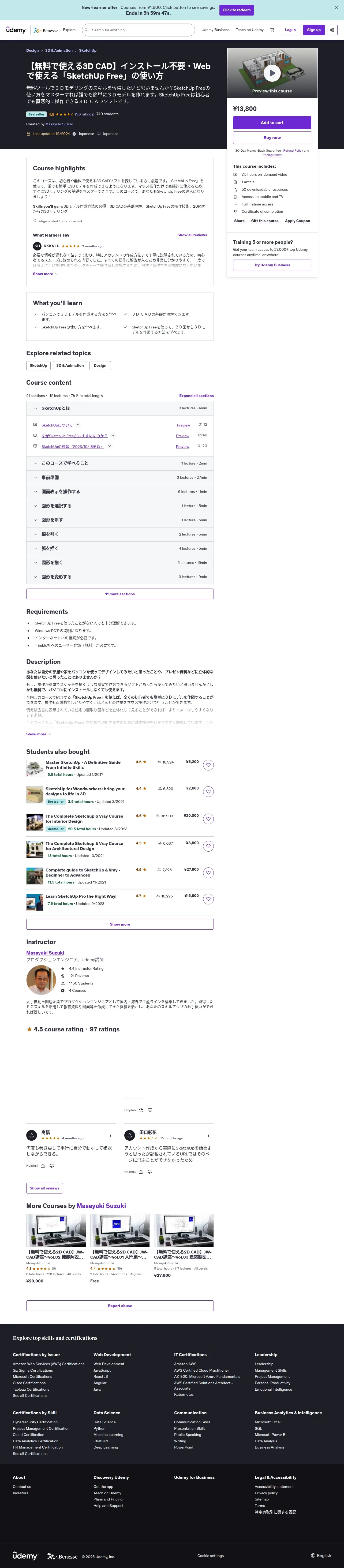Expand the 画面表示を操作する section

120,492
